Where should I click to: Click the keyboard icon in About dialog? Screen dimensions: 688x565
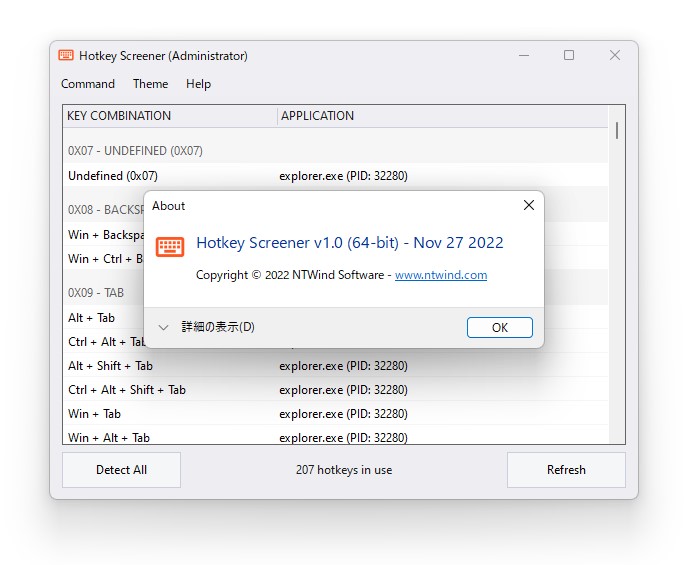coord(170,246)
